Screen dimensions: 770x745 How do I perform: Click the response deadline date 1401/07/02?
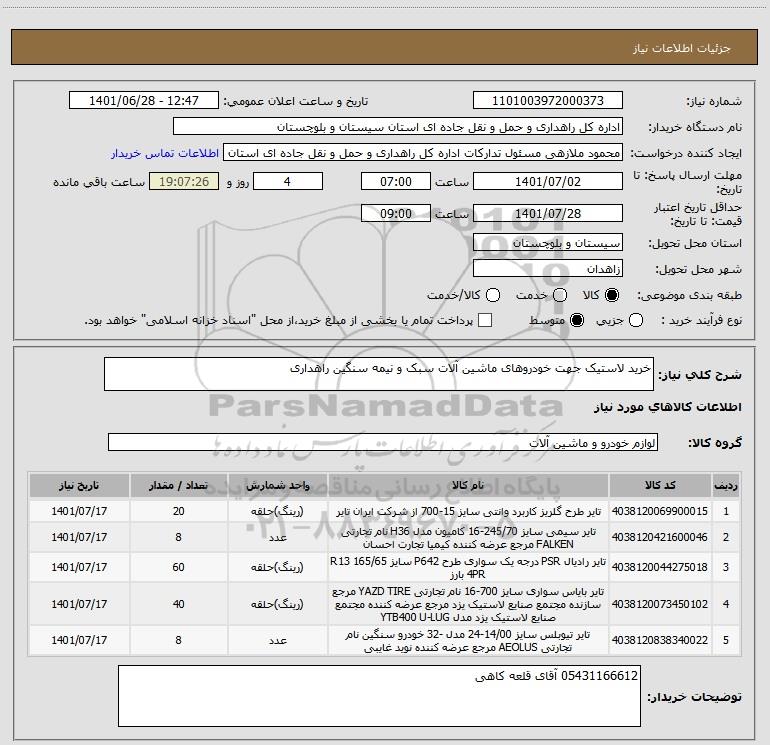point(548,182)
